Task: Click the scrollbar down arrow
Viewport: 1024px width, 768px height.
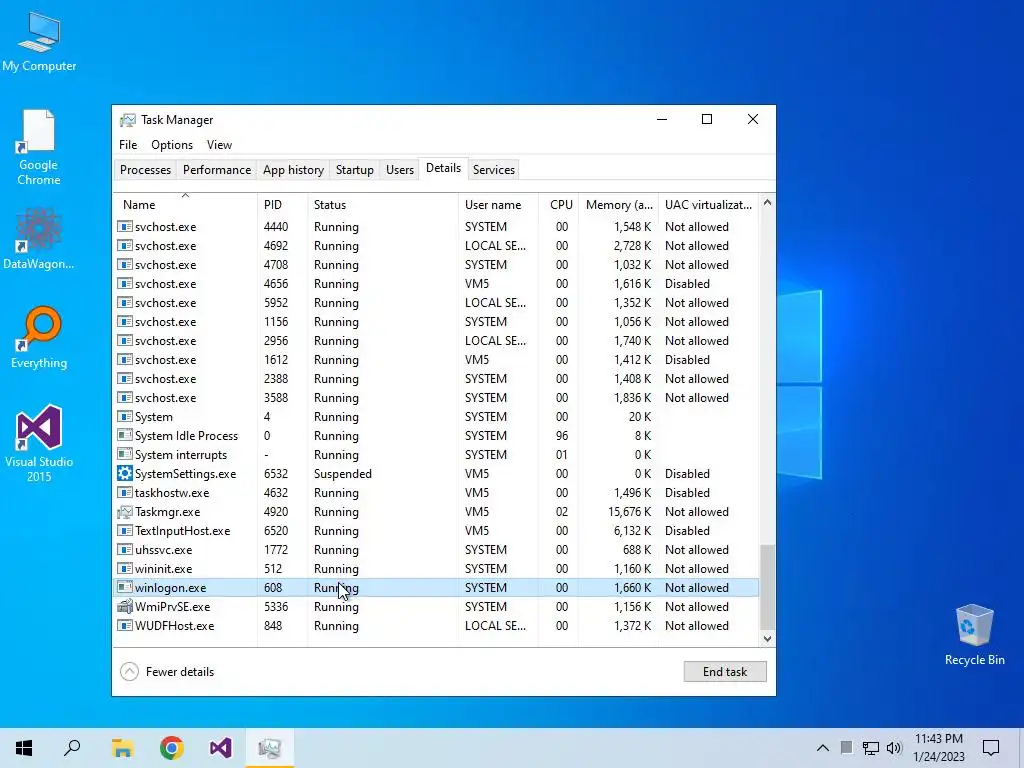Action: (767, 639)
